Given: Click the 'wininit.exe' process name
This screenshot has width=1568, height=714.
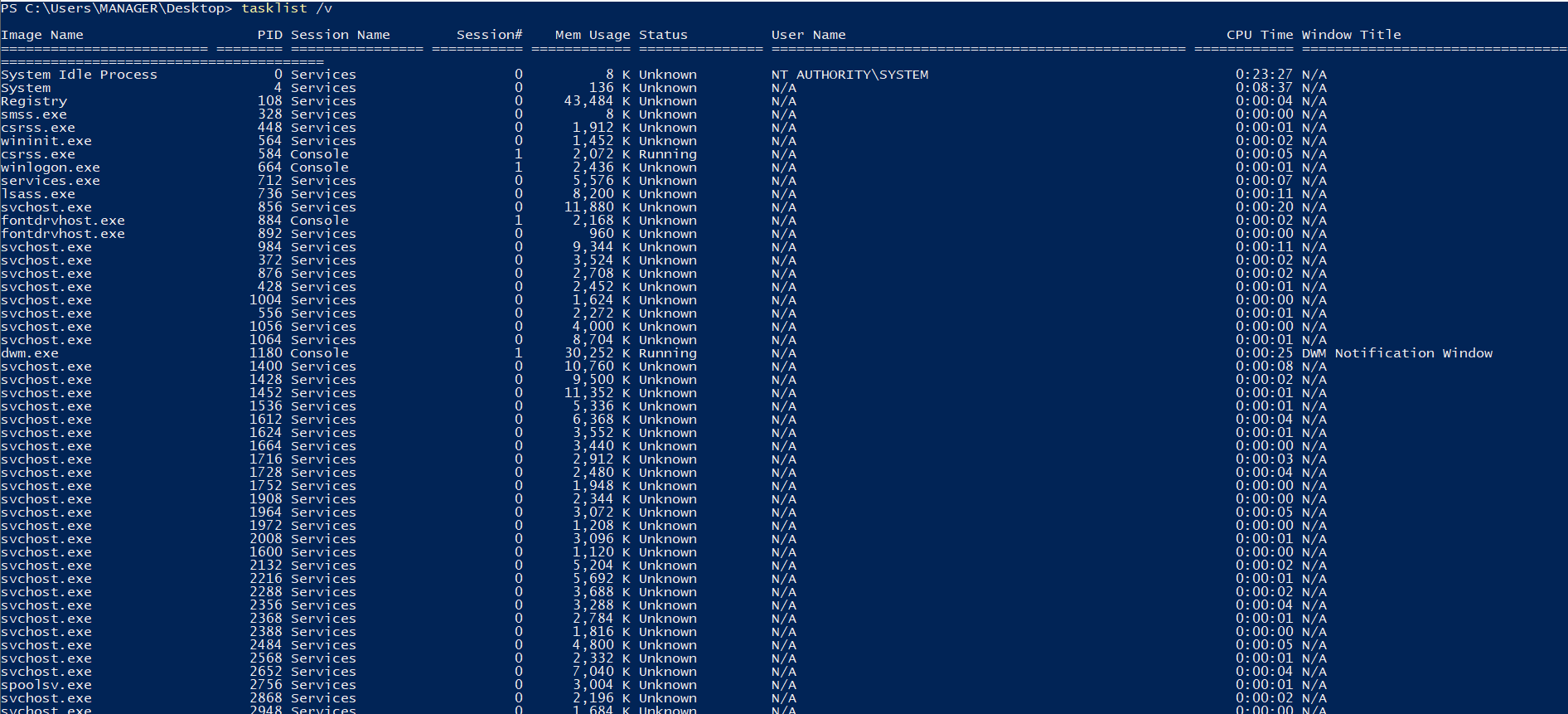Looking at the screenshot, I should point(46,141).
